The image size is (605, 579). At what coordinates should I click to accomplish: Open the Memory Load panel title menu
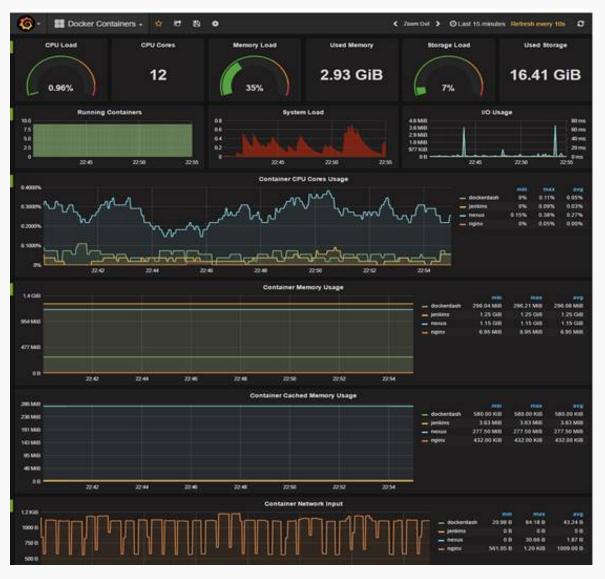pos(255,45)
